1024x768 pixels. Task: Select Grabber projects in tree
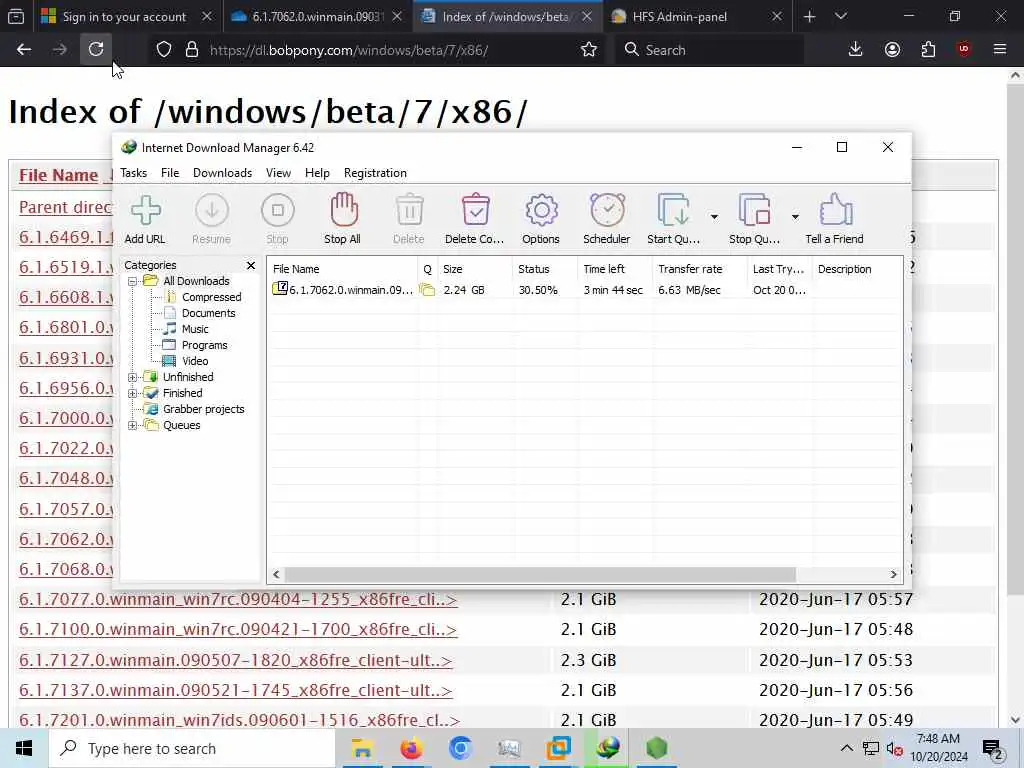click(x=203, y=409)
